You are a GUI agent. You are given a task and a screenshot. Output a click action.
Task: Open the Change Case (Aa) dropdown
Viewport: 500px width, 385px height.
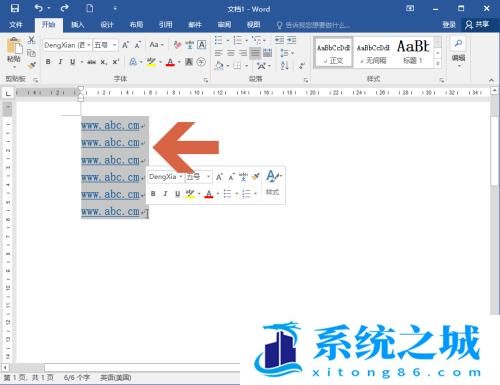pyautogui.click(x=156, y=45)
